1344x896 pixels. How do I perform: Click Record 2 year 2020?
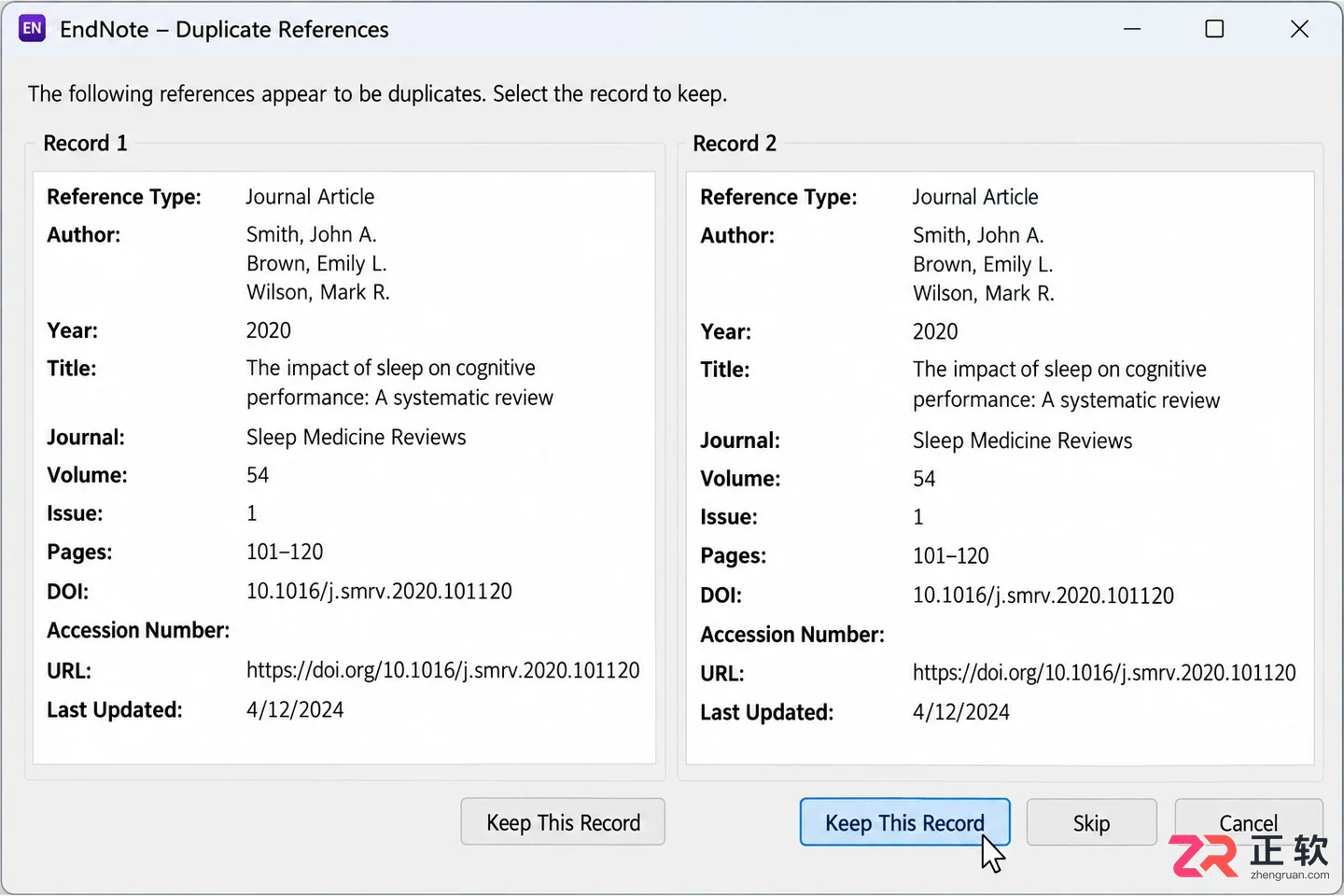click(x=935, y=331)
